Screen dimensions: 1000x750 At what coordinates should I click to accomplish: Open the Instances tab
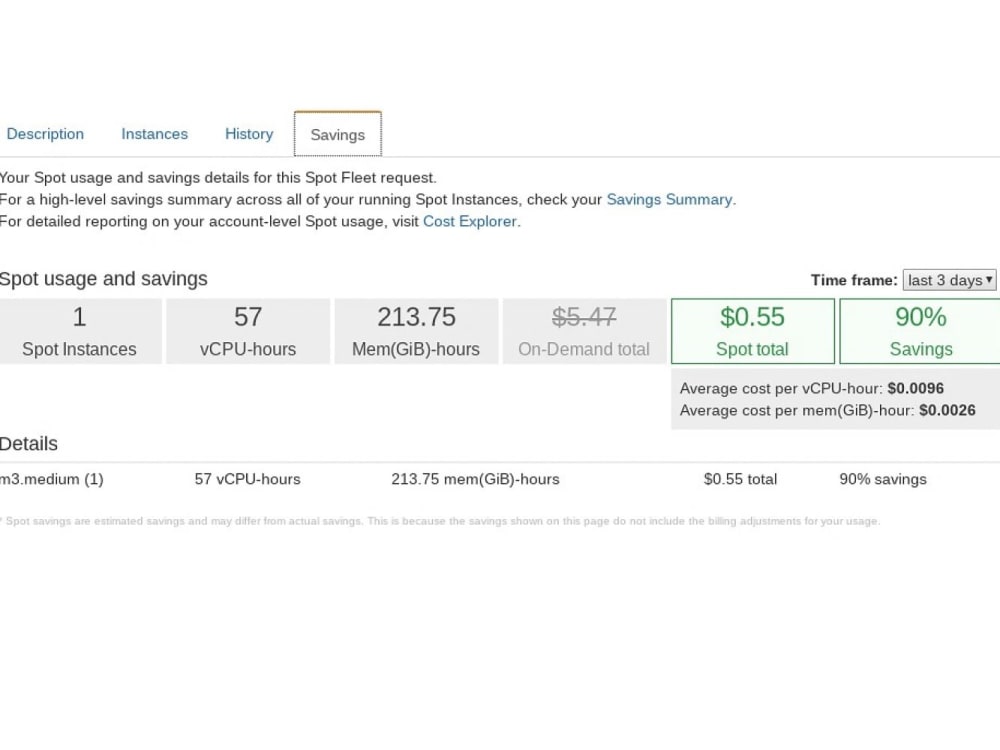pos(154,133)
